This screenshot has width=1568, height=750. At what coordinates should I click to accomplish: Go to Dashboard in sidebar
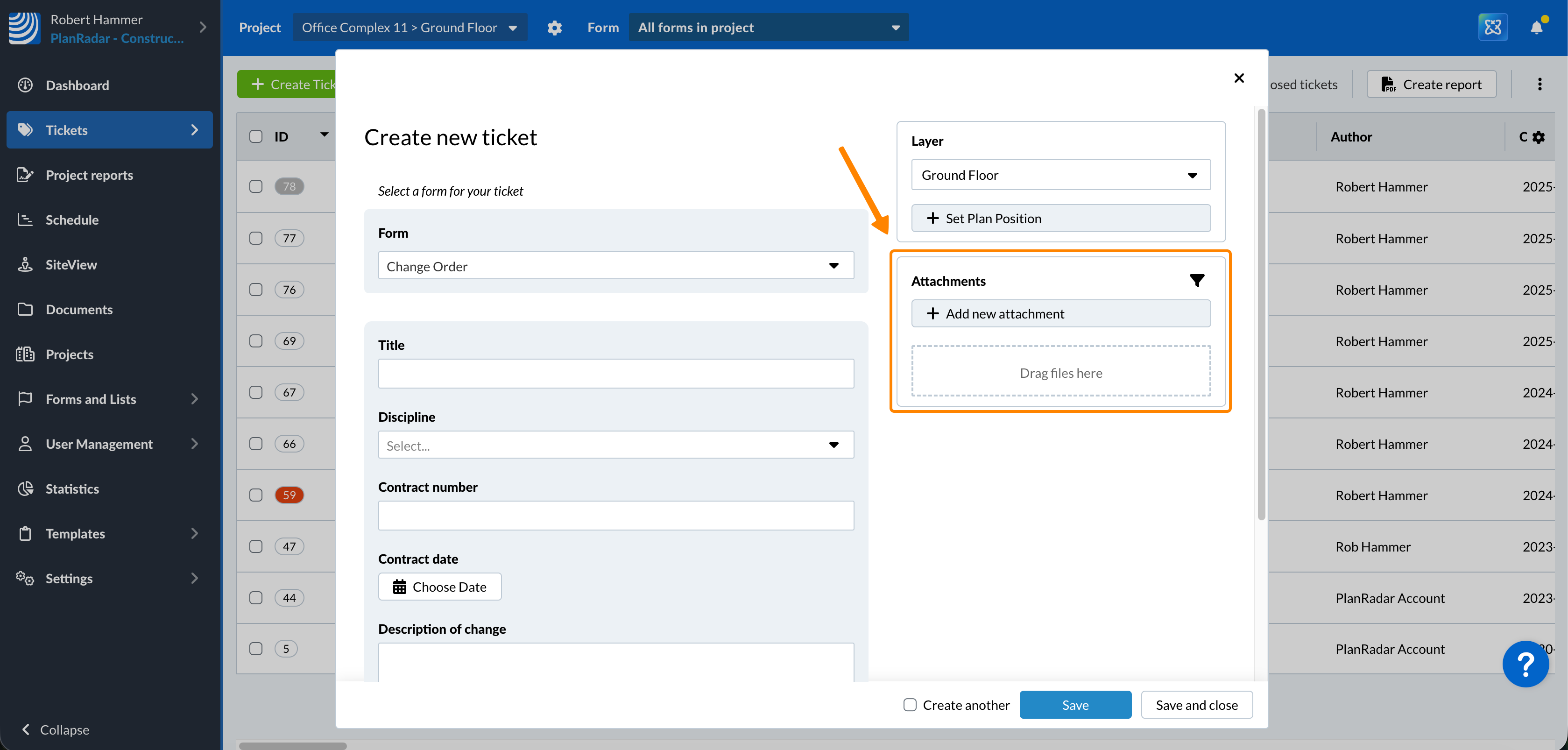[78, 85]
